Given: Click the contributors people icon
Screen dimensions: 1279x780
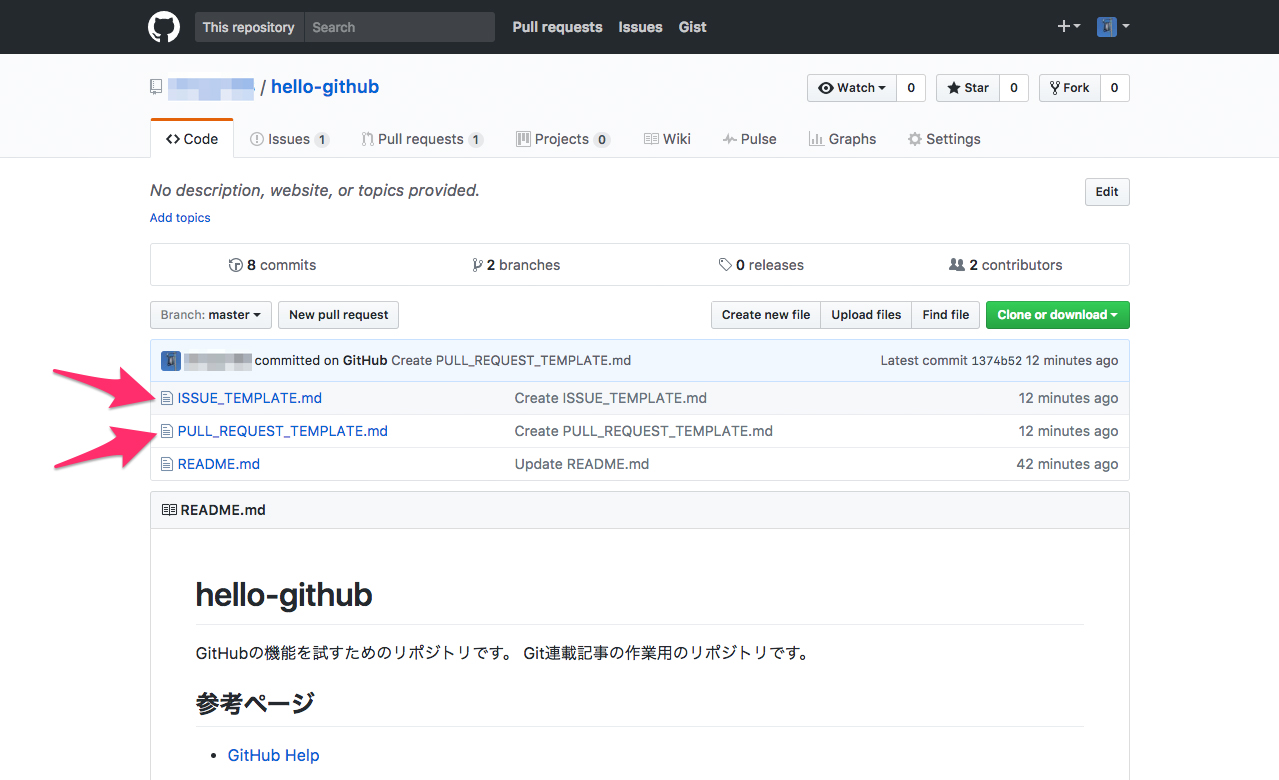Looking at the screenshot, I should (958, 264).
